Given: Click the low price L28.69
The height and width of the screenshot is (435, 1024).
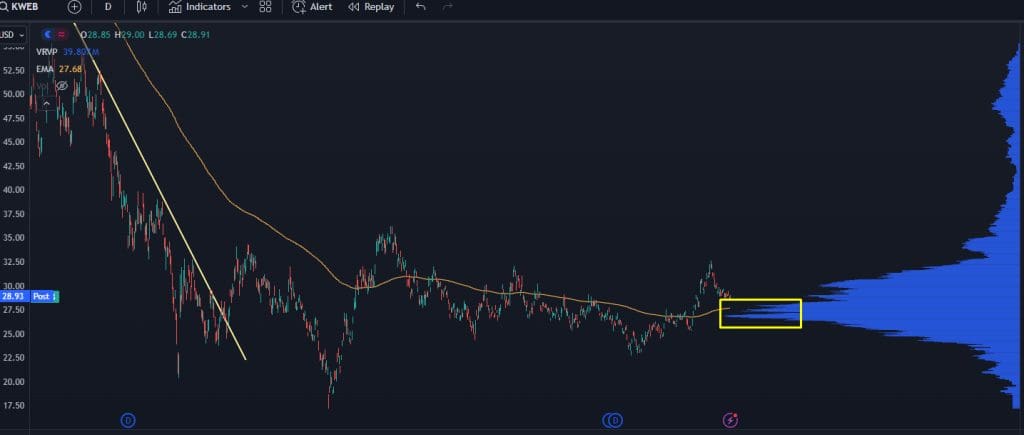Looking at the screenshot, I should coord(163,34).
